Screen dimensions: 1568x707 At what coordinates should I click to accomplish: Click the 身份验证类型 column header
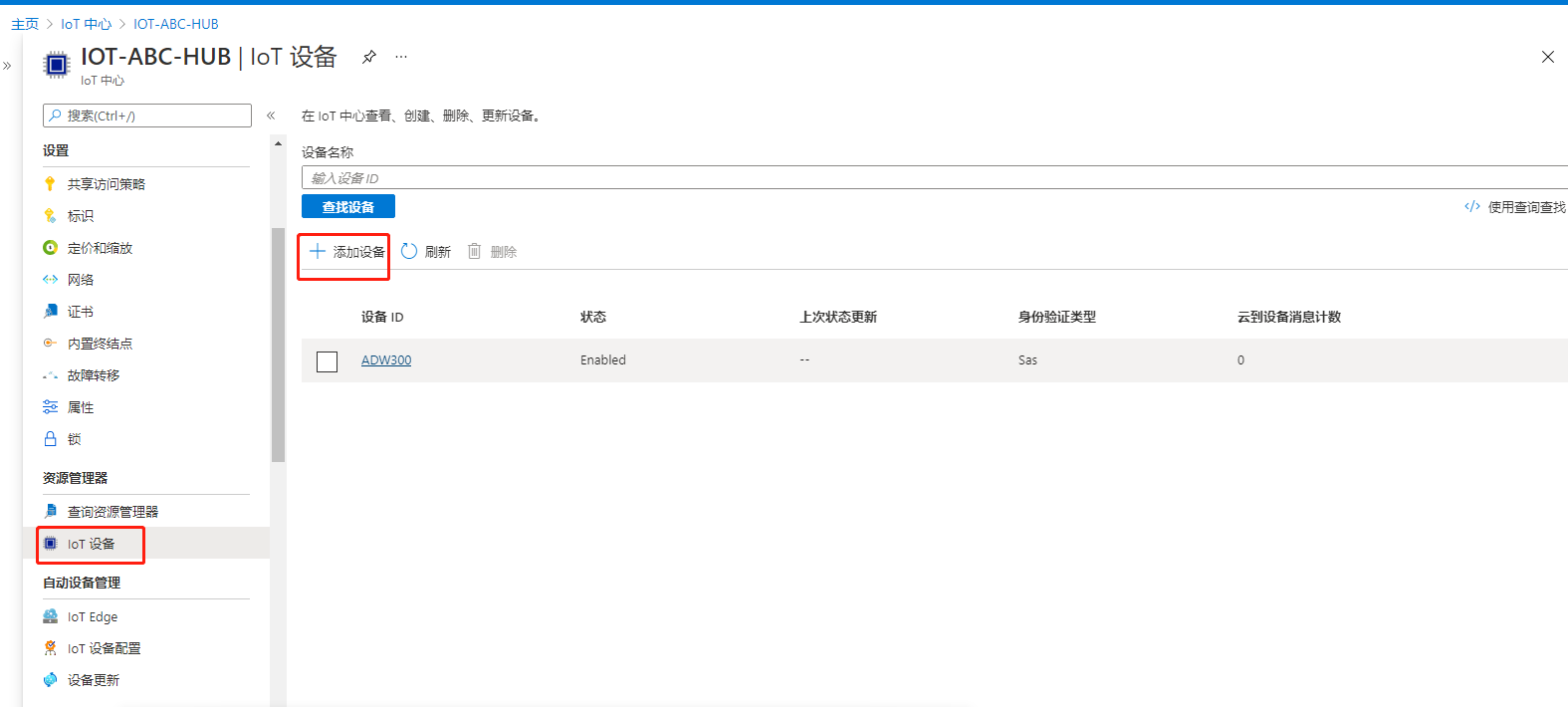[x=1057, y=317]
